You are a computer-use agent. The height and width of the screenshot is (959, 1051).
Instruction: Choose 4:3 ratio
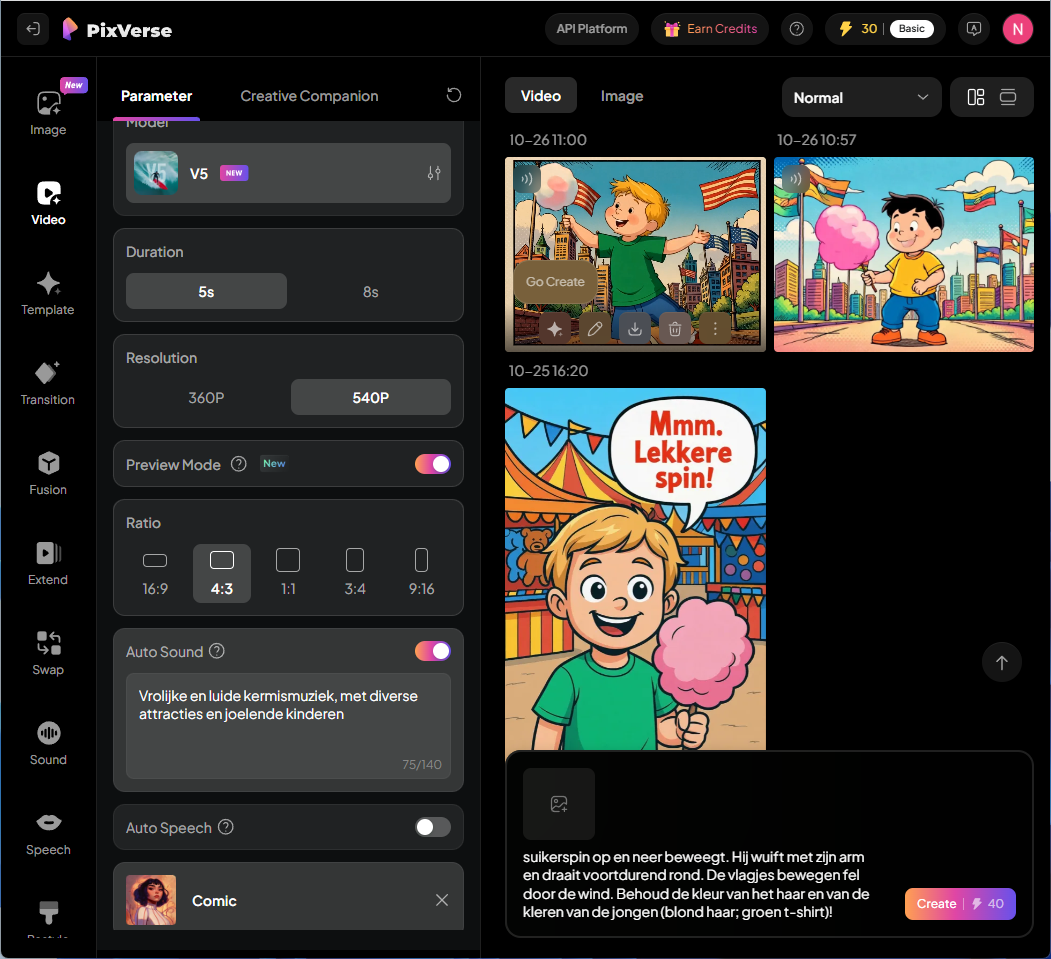pyautogui.click(x=222, y=574)
